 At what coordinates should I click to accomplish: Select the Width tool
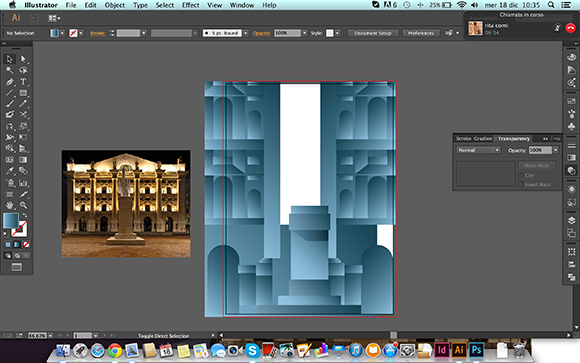tap(10, 137)
